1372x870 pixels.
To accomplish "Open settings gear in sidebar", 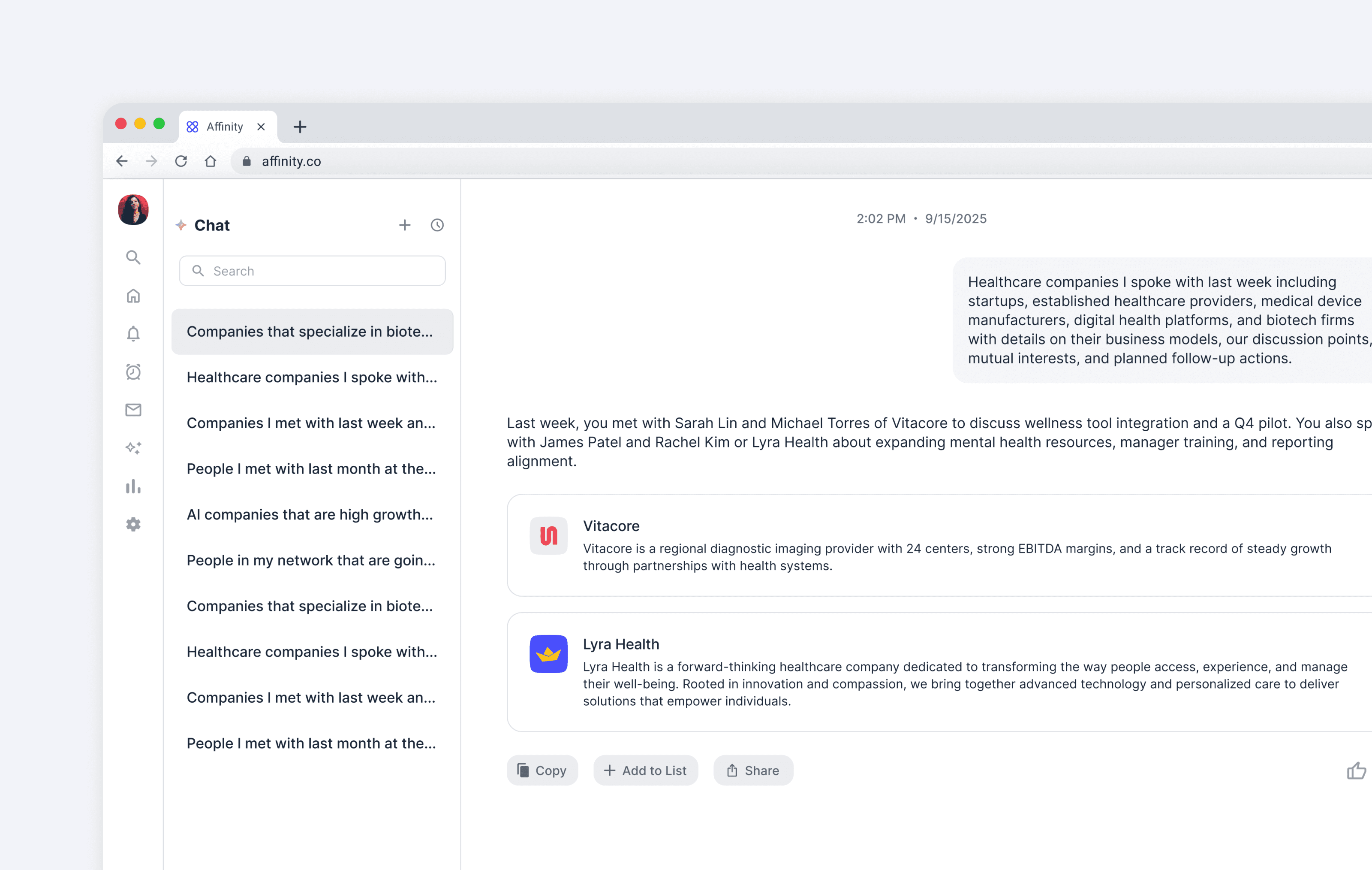I will pos(133,525).
